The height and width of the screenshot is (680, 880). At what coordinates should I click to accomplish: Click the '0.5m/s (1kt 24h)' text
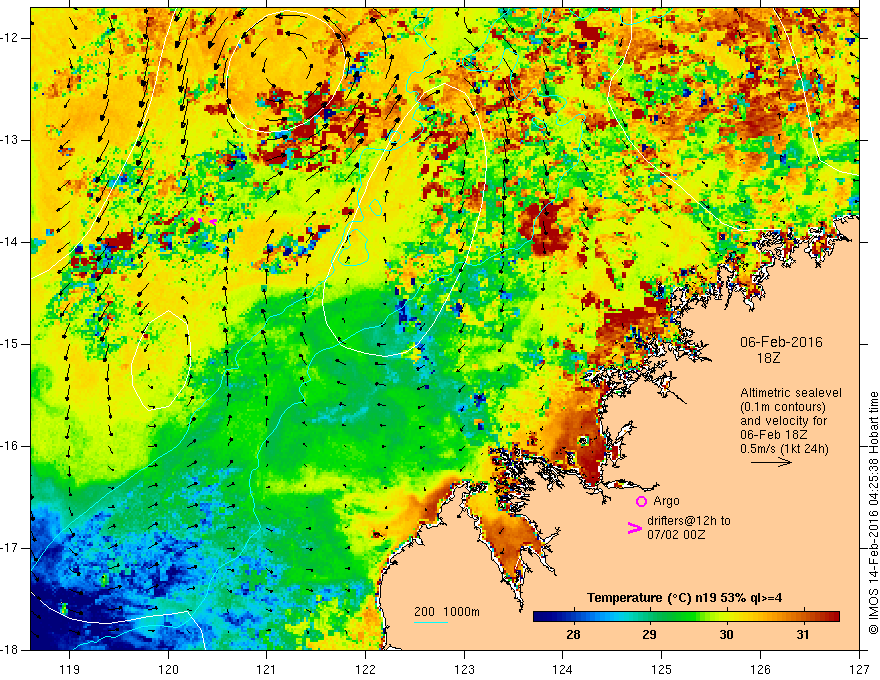[784, 449]
